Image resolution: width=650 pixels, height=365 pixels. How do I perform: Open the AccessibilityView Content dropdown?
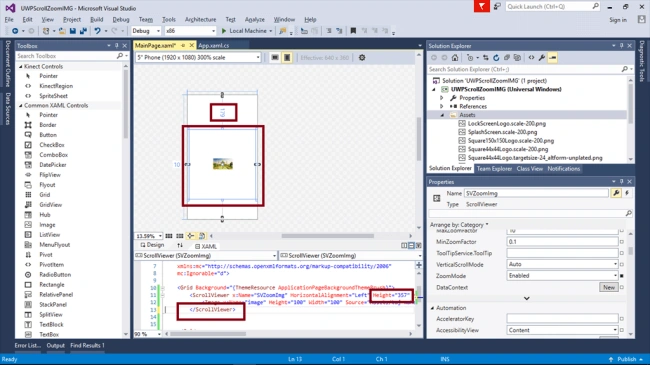coord(562,330)
